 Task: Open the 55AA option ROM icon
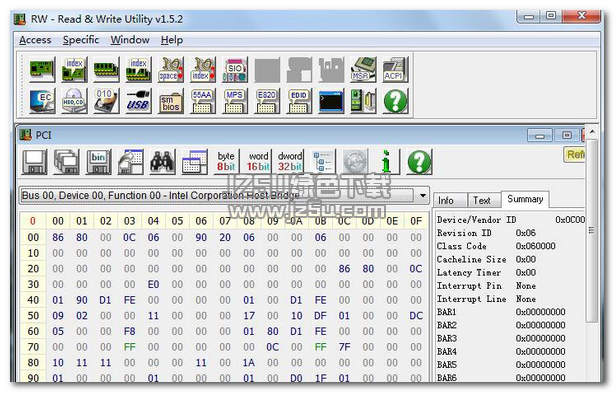coord(203,101)
